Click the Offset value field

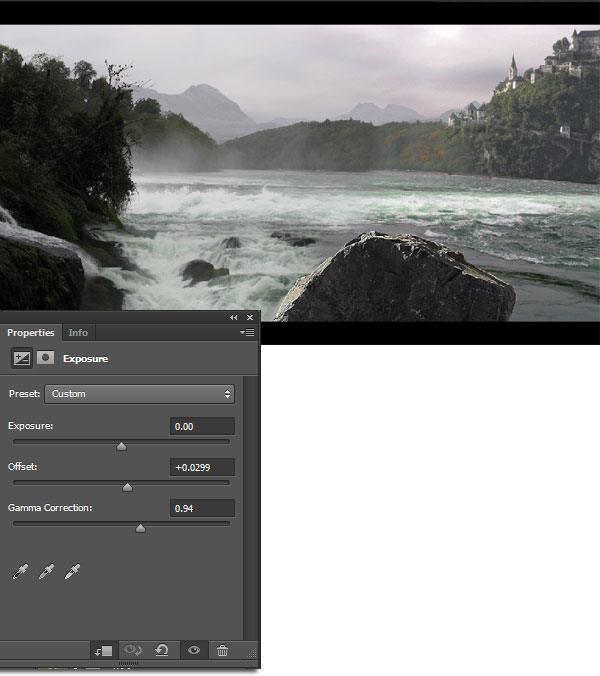pos(203,467)
